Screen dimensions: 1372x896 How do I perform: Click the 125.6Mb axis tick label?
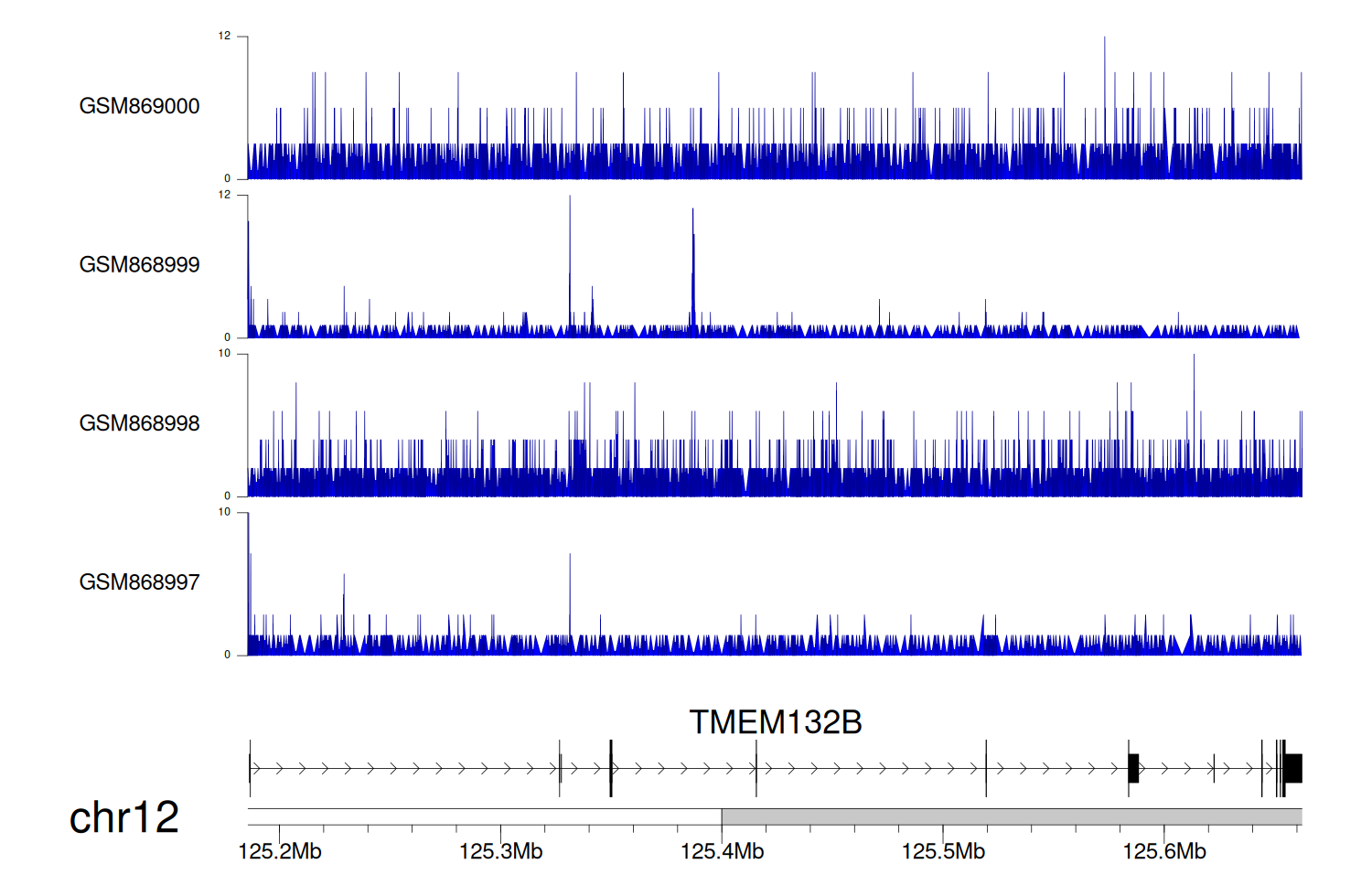(x=1164, y=852)
